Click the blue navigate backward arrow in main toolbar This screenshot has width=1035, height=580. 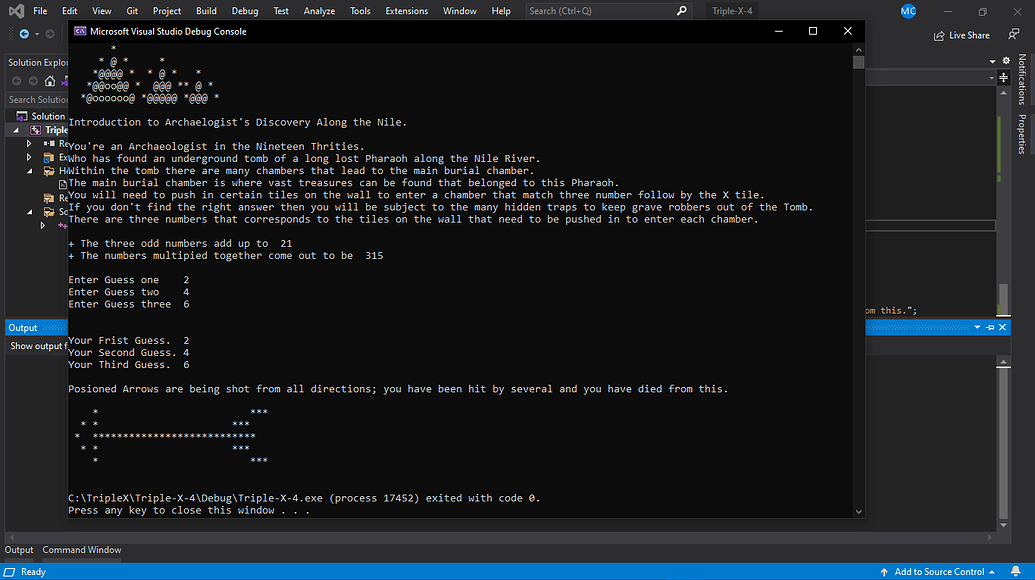coord(24,32)
